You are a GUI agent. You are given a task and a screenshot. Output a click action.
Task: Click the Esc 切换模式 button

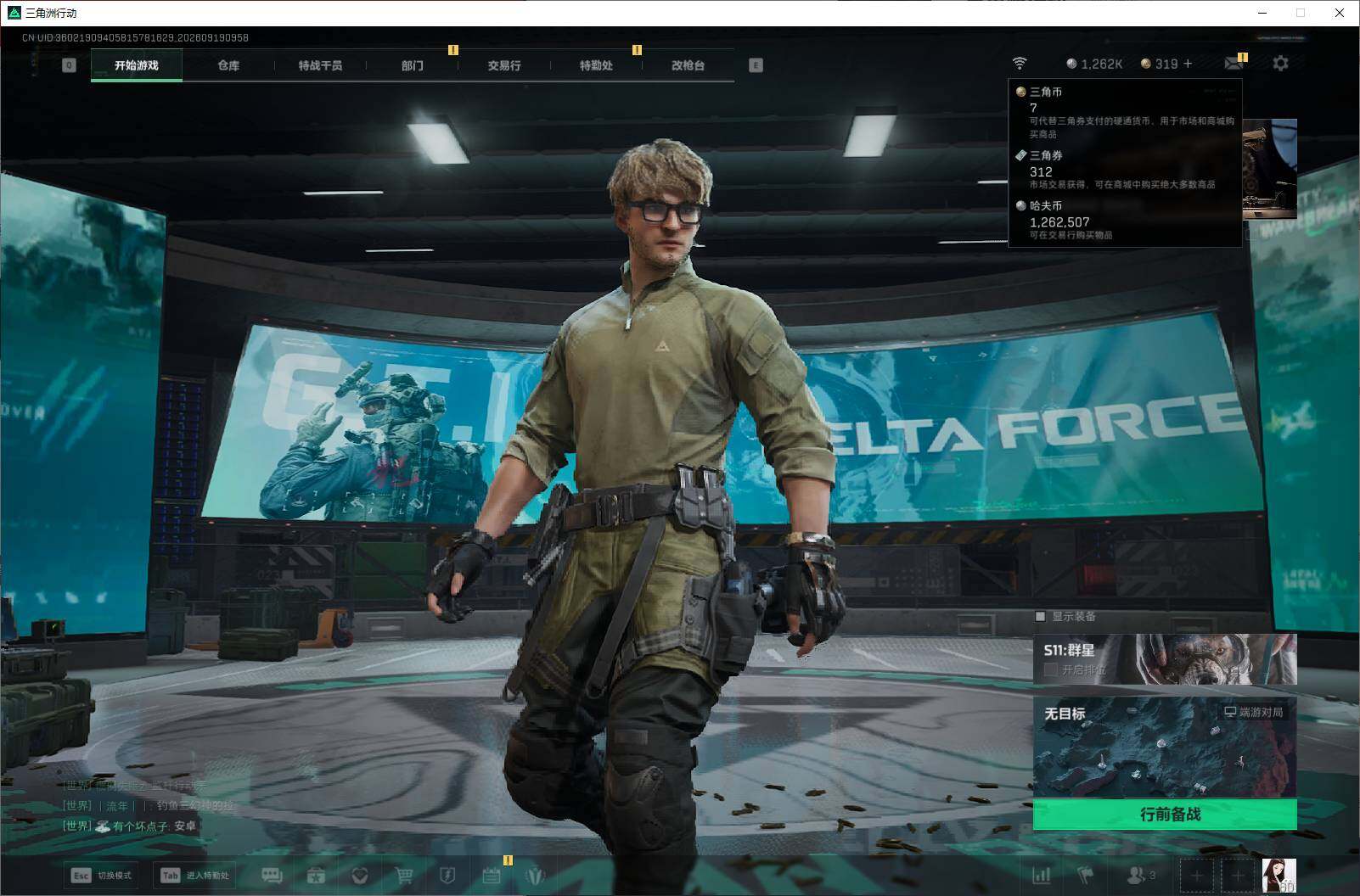point(103,876)
